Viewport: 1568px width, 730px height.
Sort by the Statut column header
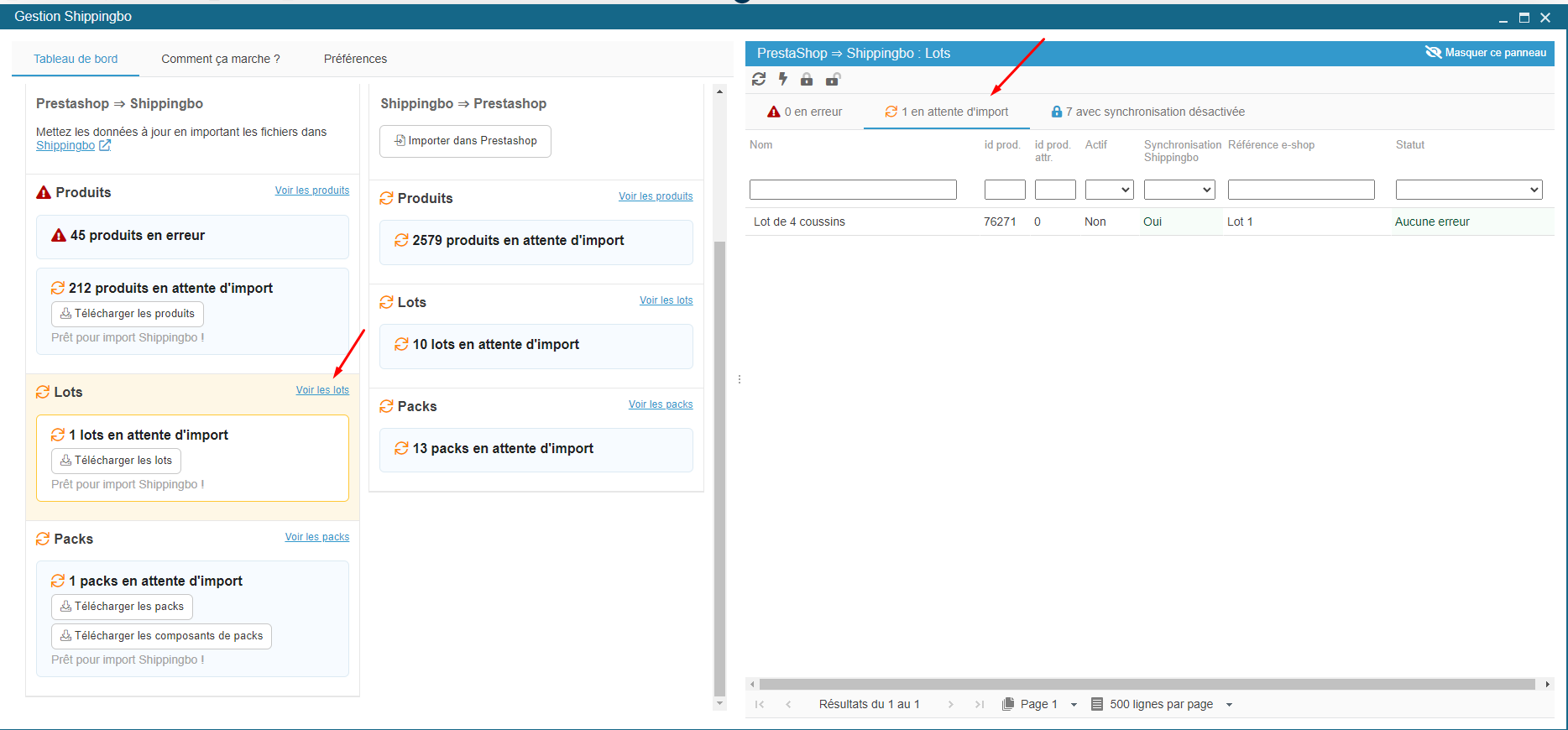click(1410, 145)
